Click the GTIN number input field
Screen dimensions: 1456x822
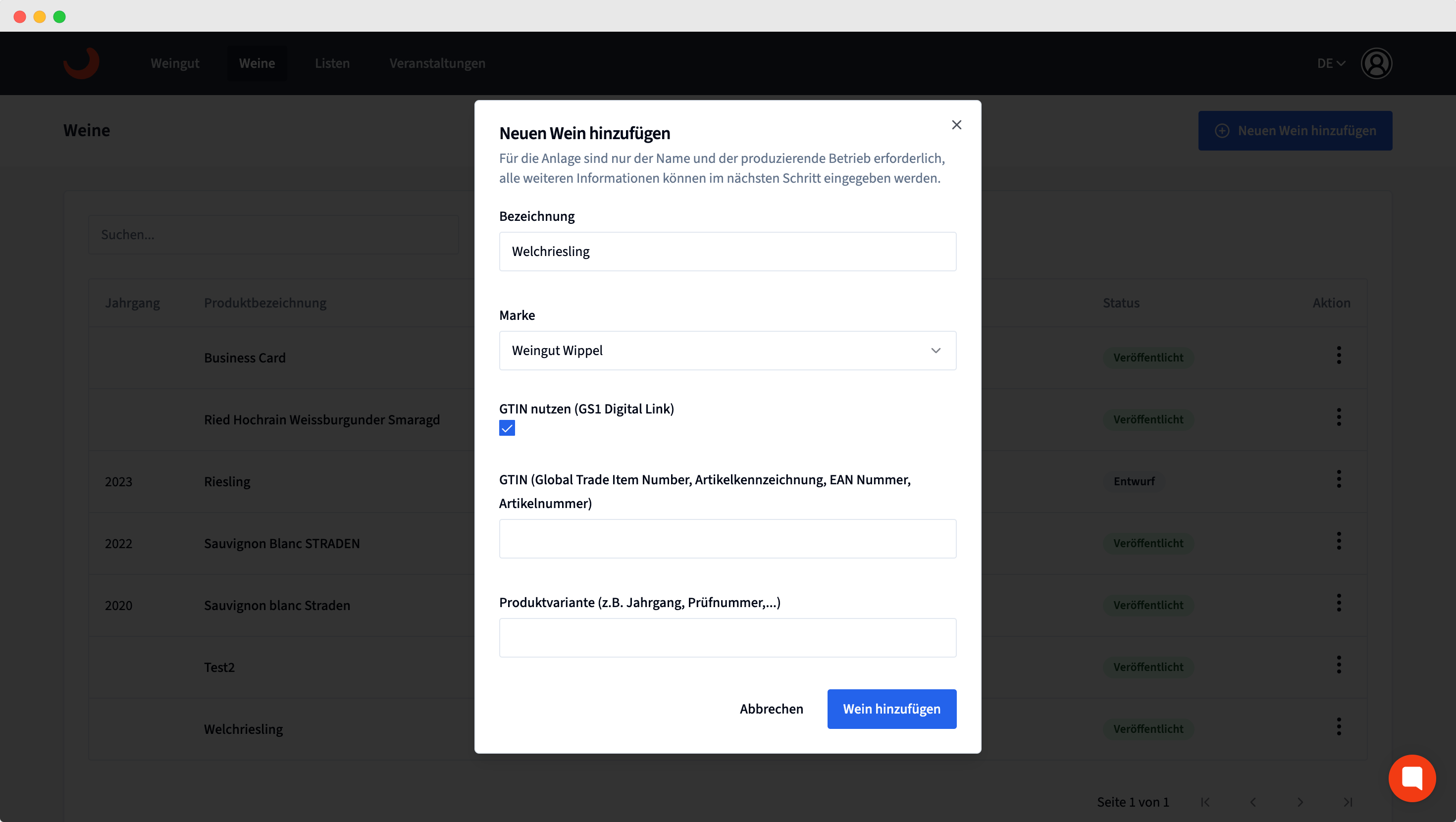[x=728, y=539]
